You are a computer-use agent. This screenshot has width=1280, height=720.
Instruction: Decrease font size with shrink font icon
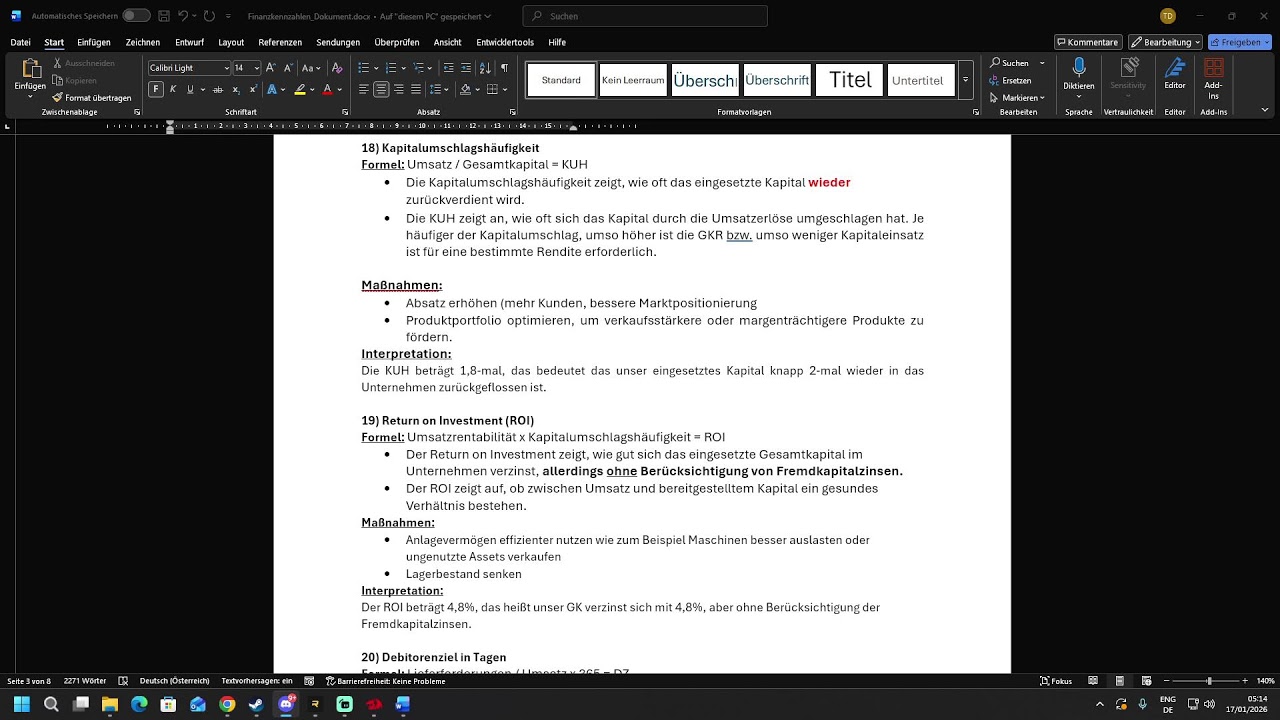(288, 68)
